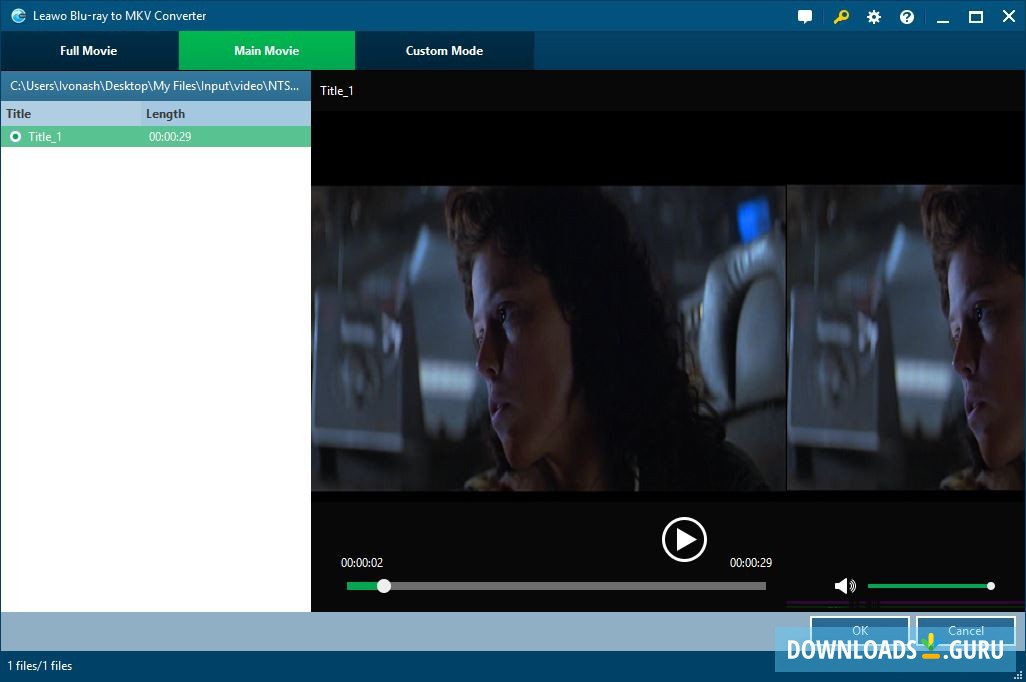Play the Title_1 preview video

[x=684, y=539]
